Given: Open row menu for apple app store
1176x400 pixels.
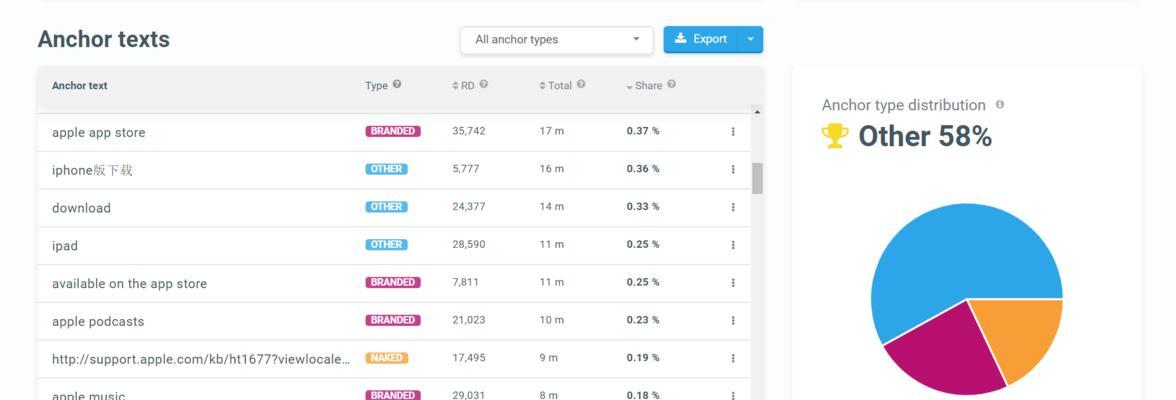Looking at the screenshot, I should (x=733, y=131).
